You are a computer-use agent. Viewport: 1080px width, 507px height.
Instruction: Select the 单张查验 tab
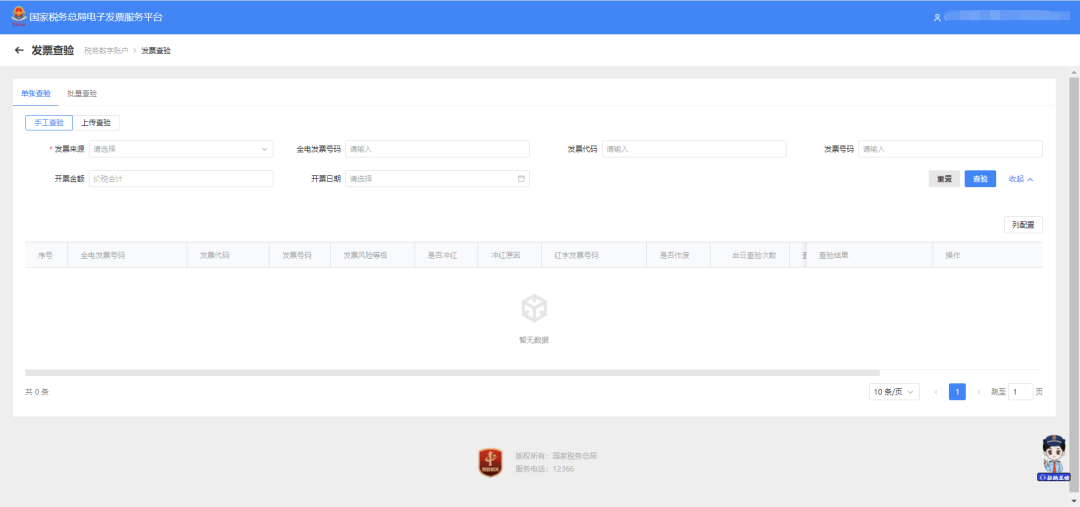tap(36, 93)
